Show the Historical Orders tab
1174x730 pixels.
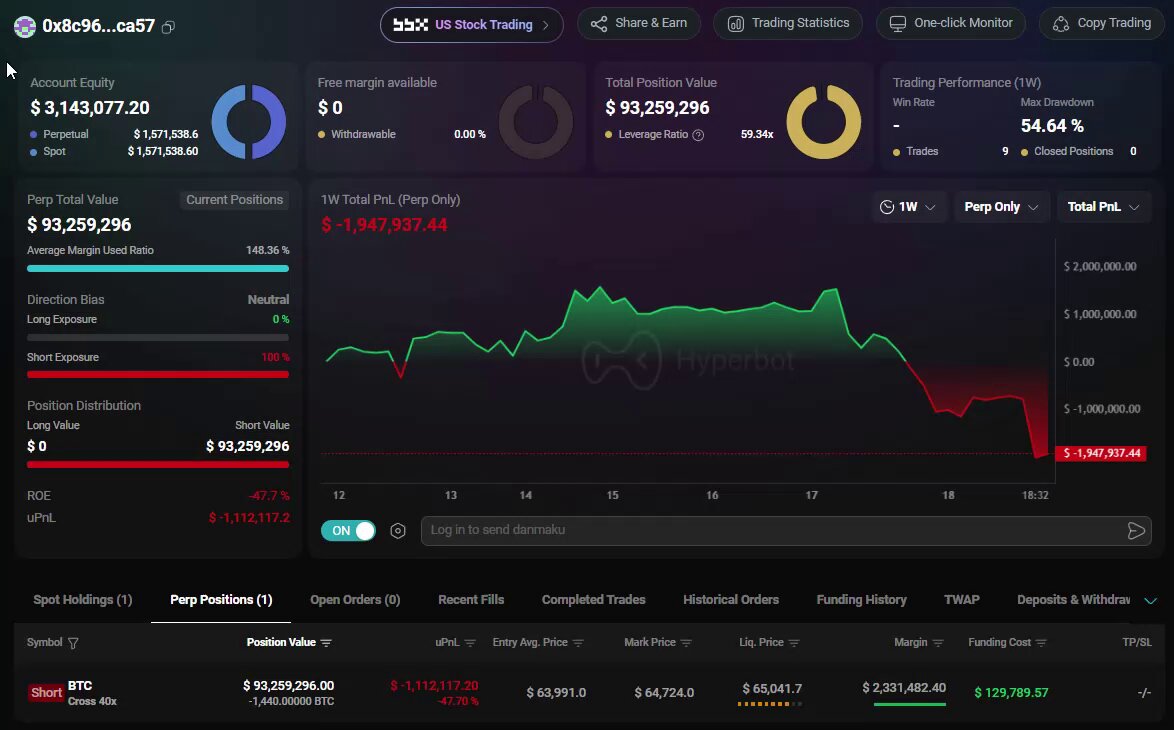click(731, 600)
